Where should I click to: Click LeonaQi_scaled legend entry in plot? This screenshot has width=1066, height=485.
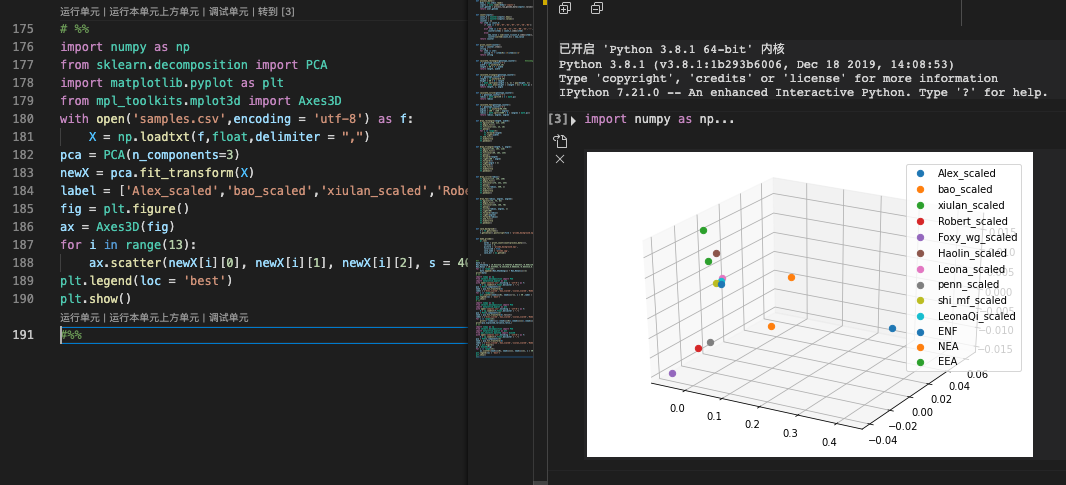pyautogui.click(x=976, y=316)
